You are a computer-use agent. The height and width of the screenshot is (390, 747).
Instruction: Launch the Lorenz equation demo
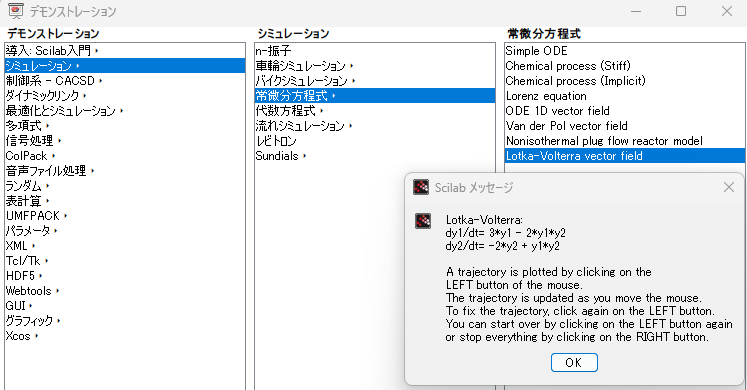[x=625, y=96]
